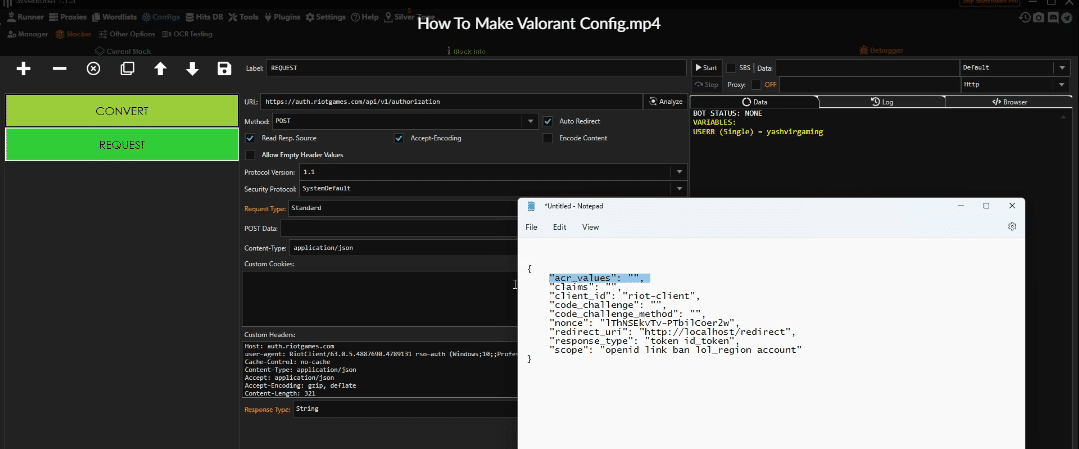1079x449 pixels.
Task: Open the Method dropdown showing POST
Action: [x=531, y=121]
